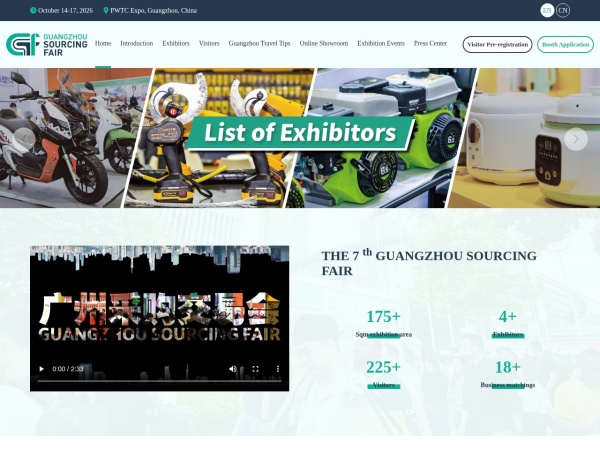Open the Exhibition Events page
The height and width of the screenshot is (450, 600).
click(381, 44)
